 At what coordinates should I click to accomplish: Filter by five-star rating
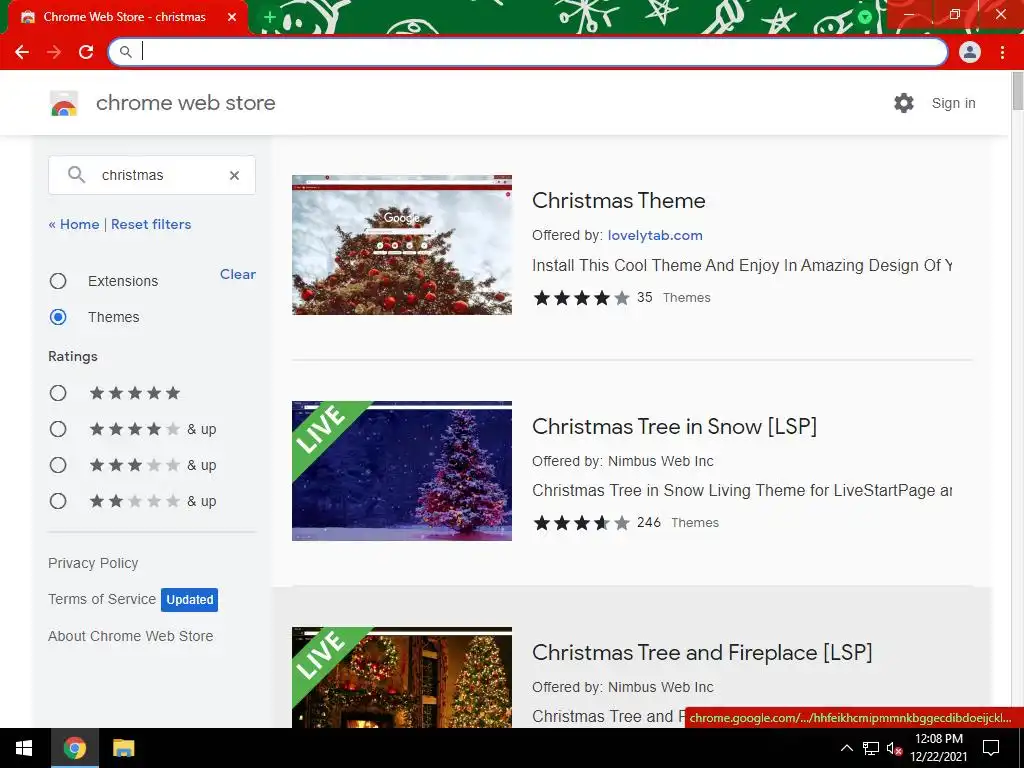58,393
